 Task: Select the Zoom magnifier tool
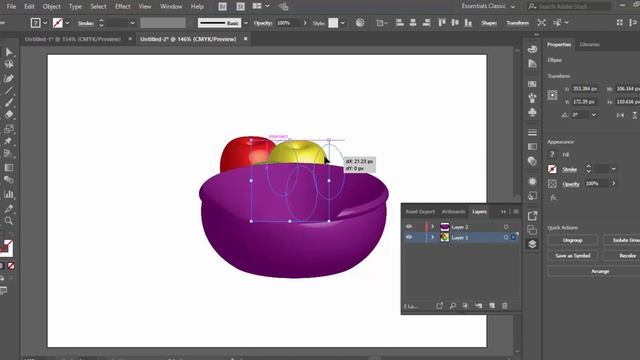coord(9,221)
